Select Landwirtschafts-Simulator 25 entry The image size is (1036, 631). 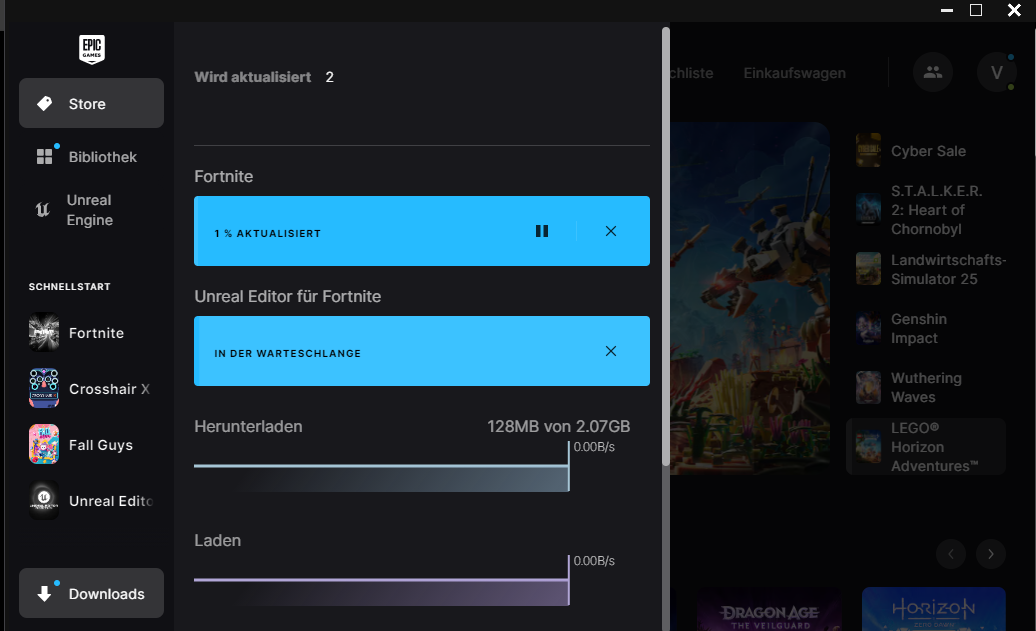point(926,270)
